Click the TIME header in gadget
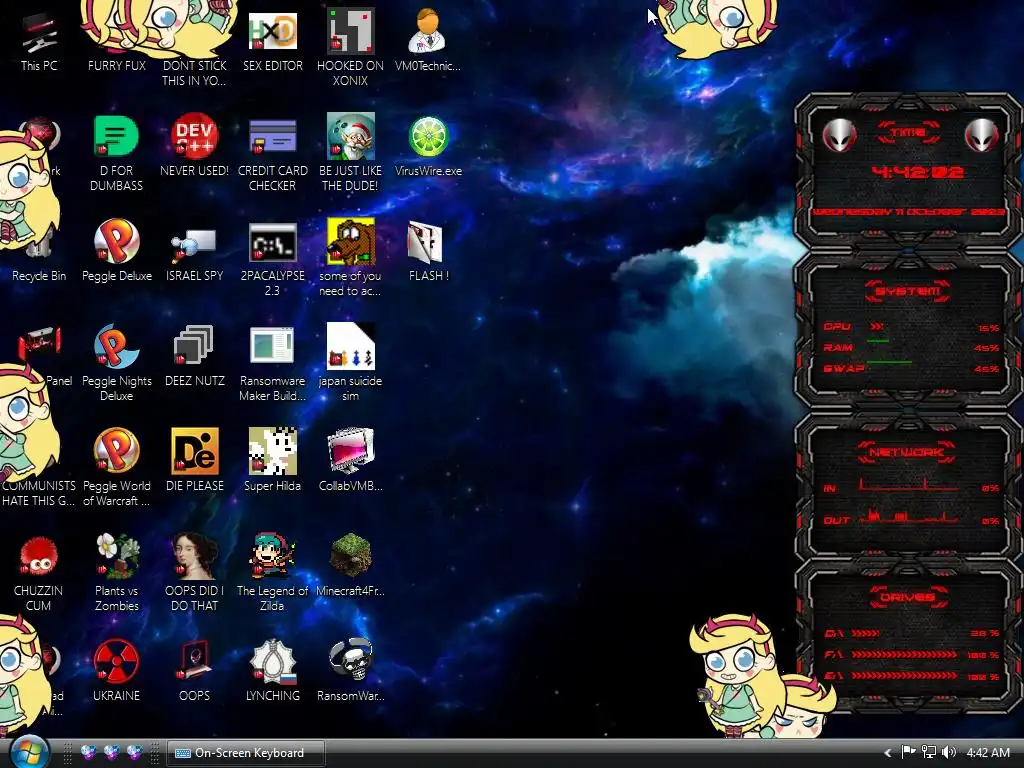 (x=908, y=133)
